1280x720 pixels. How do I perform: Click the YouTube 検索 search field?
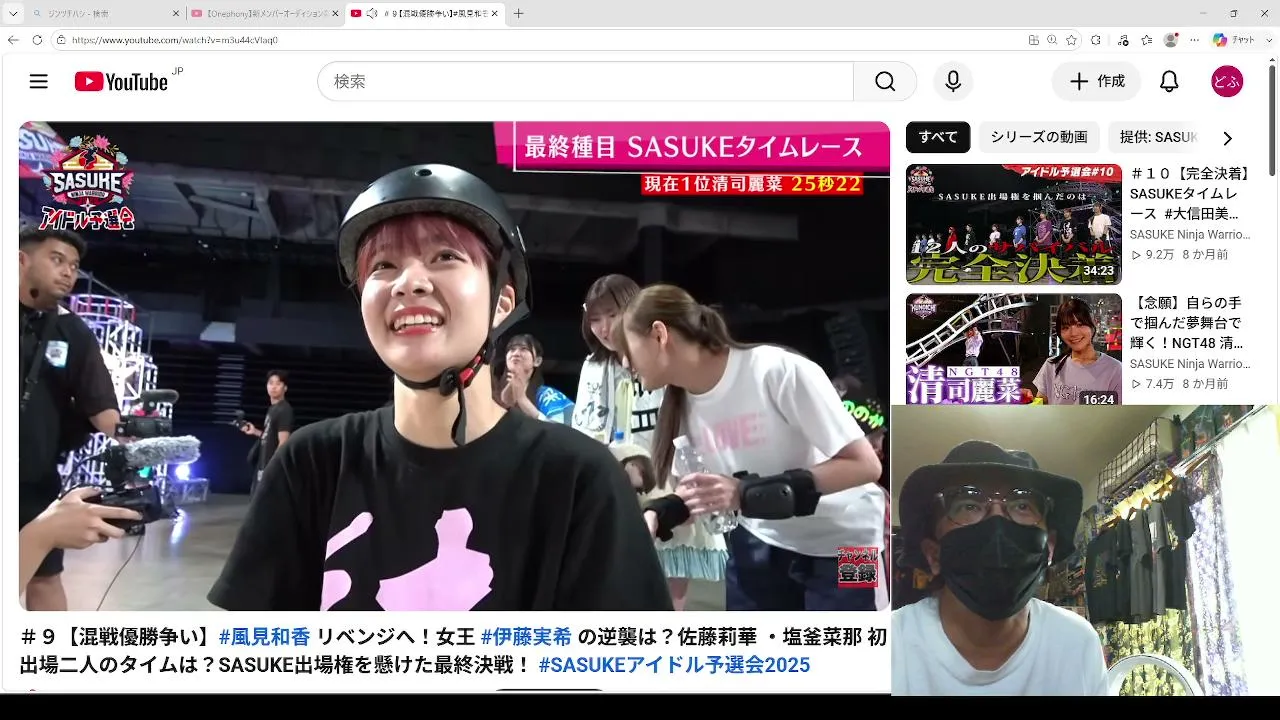point(586,82)
